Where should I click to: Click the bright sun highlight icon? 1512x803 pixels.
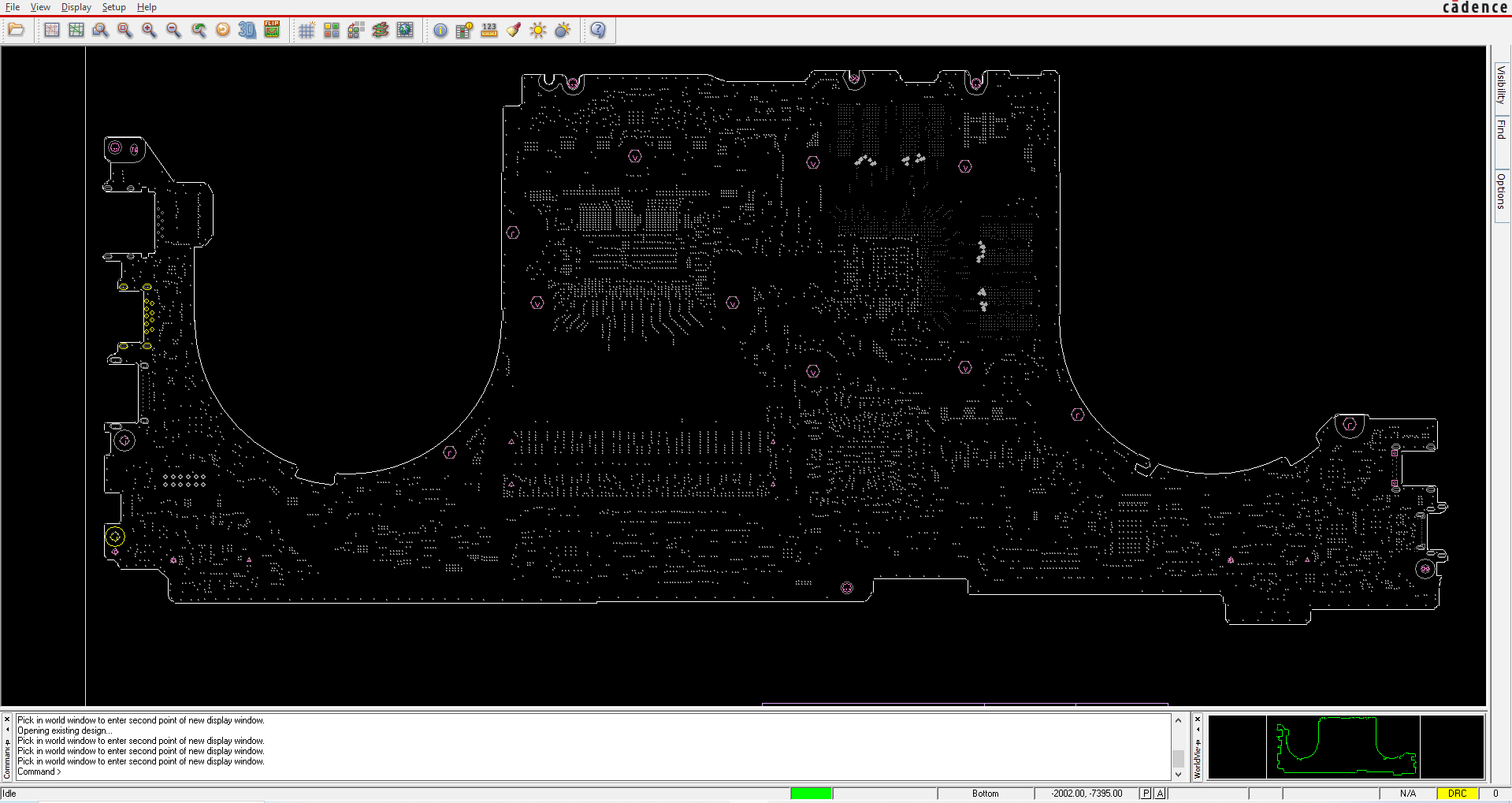pos(538,30)
